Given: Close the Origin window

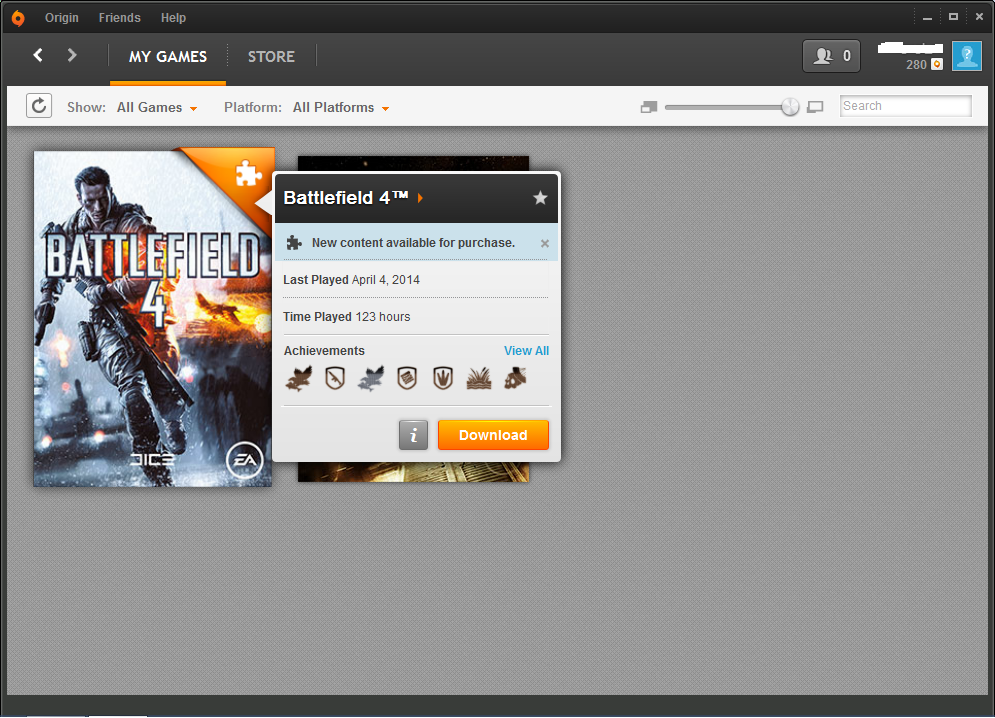Looking at the screenshot, I should click(979, 17).
